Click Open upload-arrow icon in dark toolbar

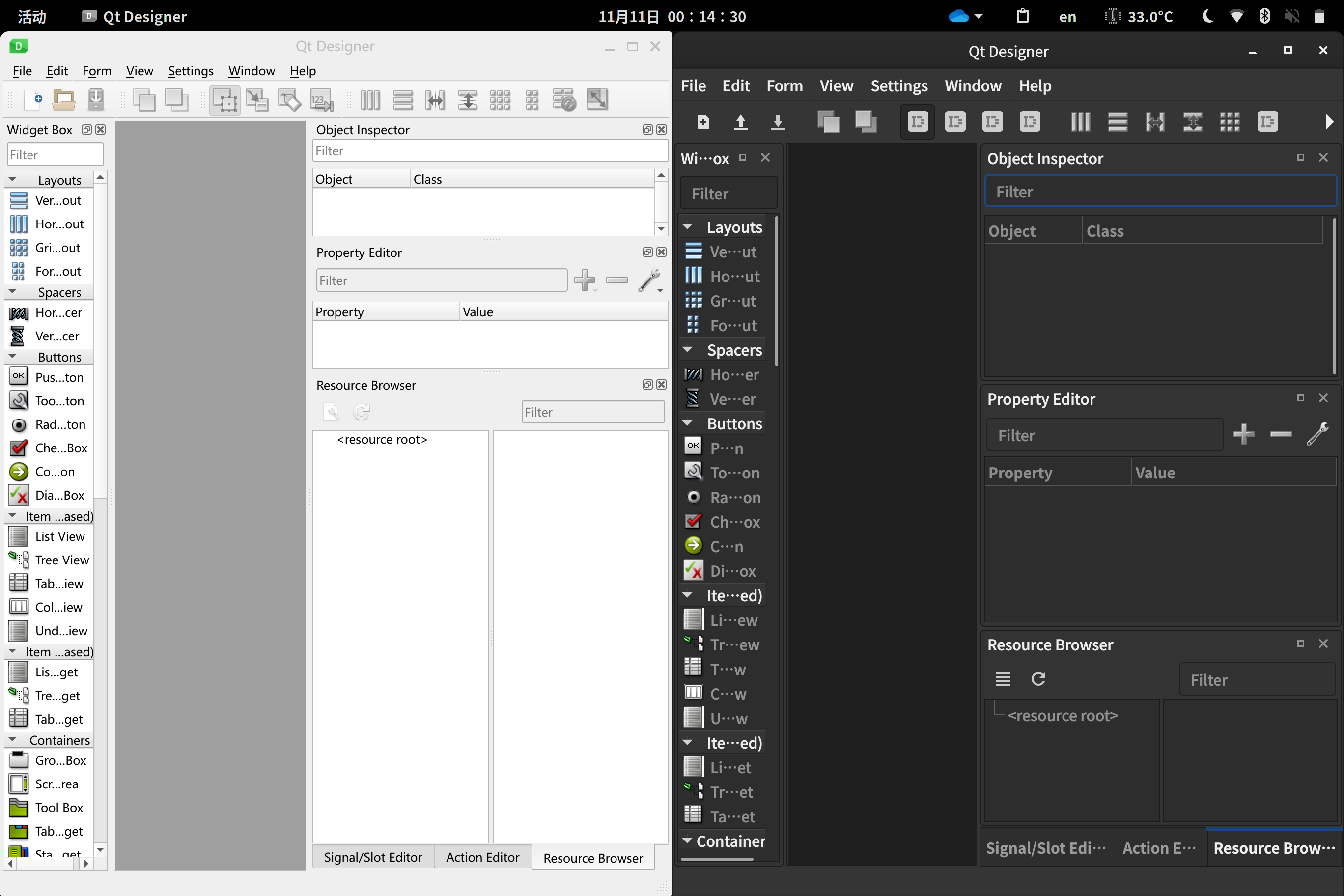741,122
